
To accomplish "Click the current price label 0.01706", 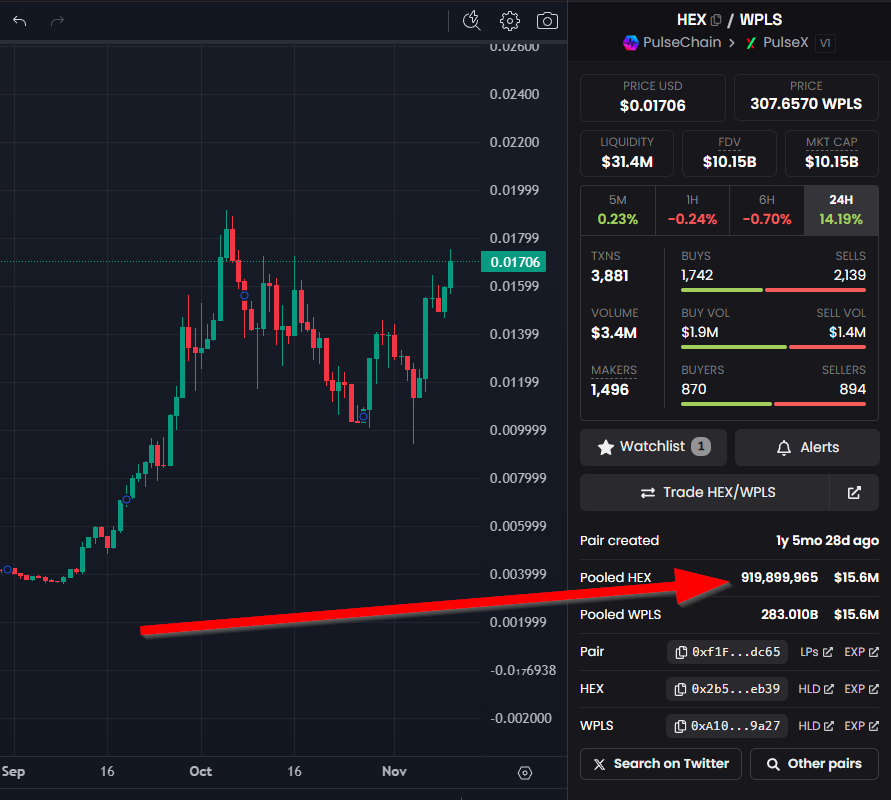I will 514,262.
